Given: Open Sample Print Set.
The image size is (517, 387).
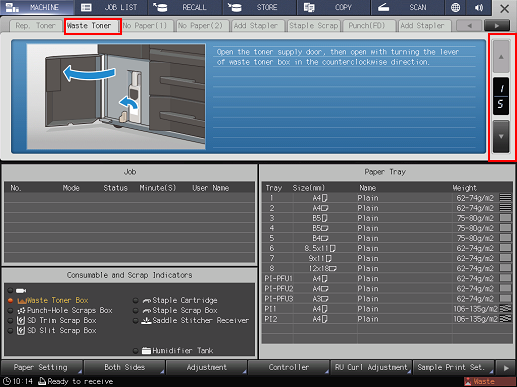Looking at the screenshot, I should pyautogui.click(x=453, y=367).
